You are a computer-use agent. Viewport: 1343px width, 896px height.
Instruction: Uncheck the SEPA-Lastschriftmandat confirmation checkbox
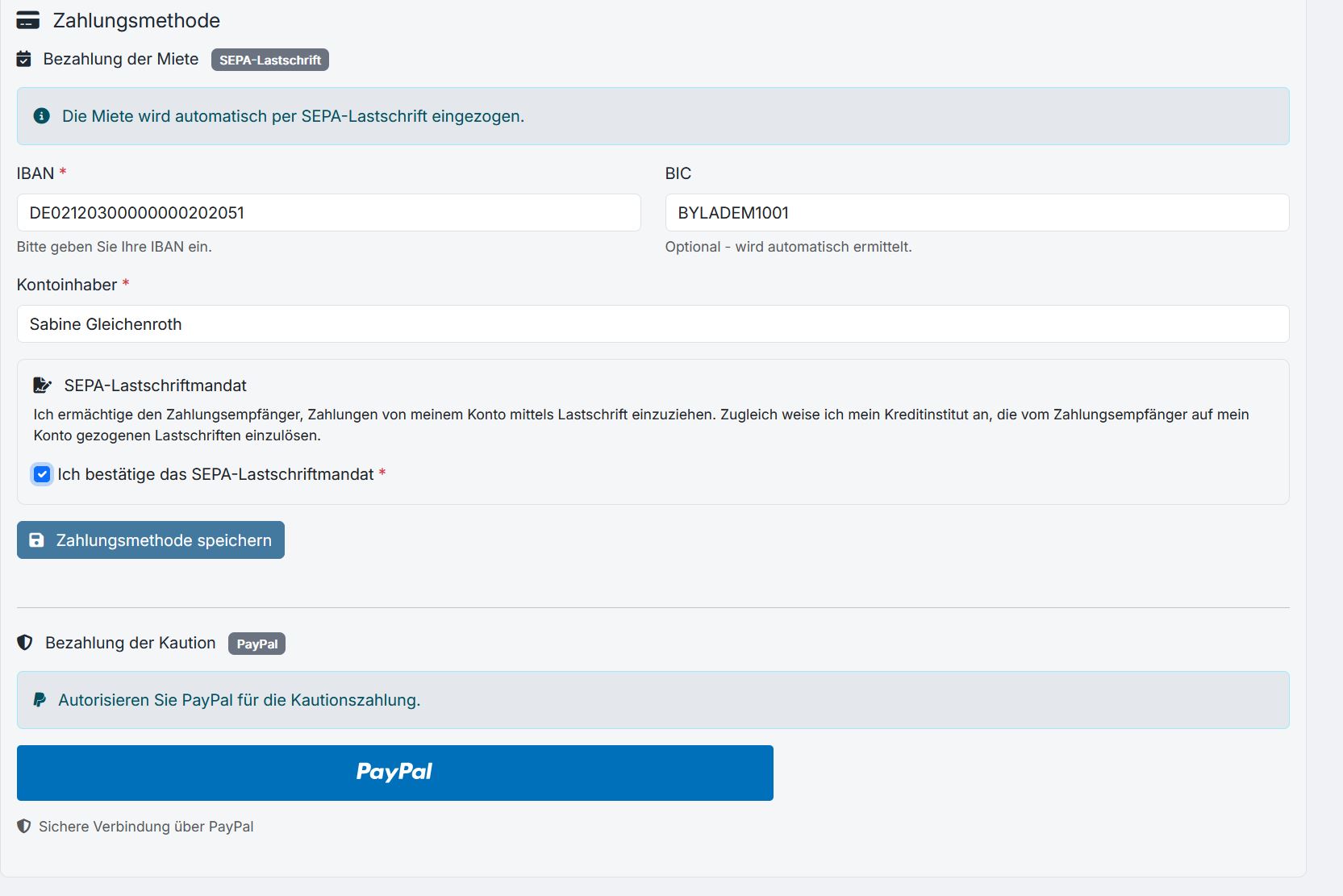click(x=42, y=474)
